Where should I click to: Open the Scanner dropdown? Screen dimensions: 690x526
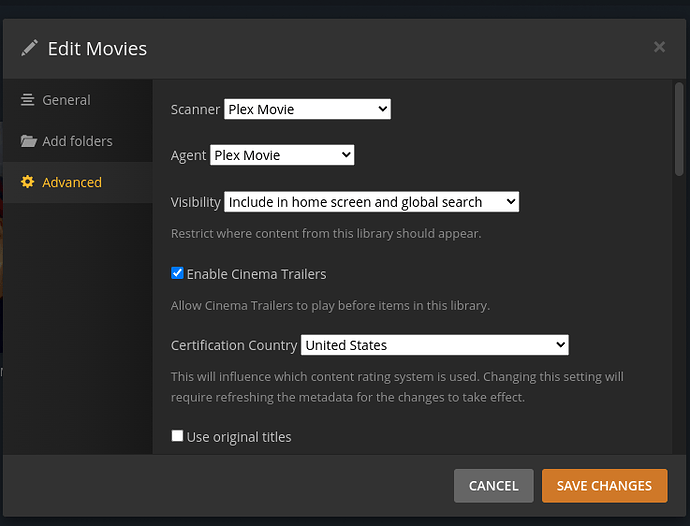point(307,109)
